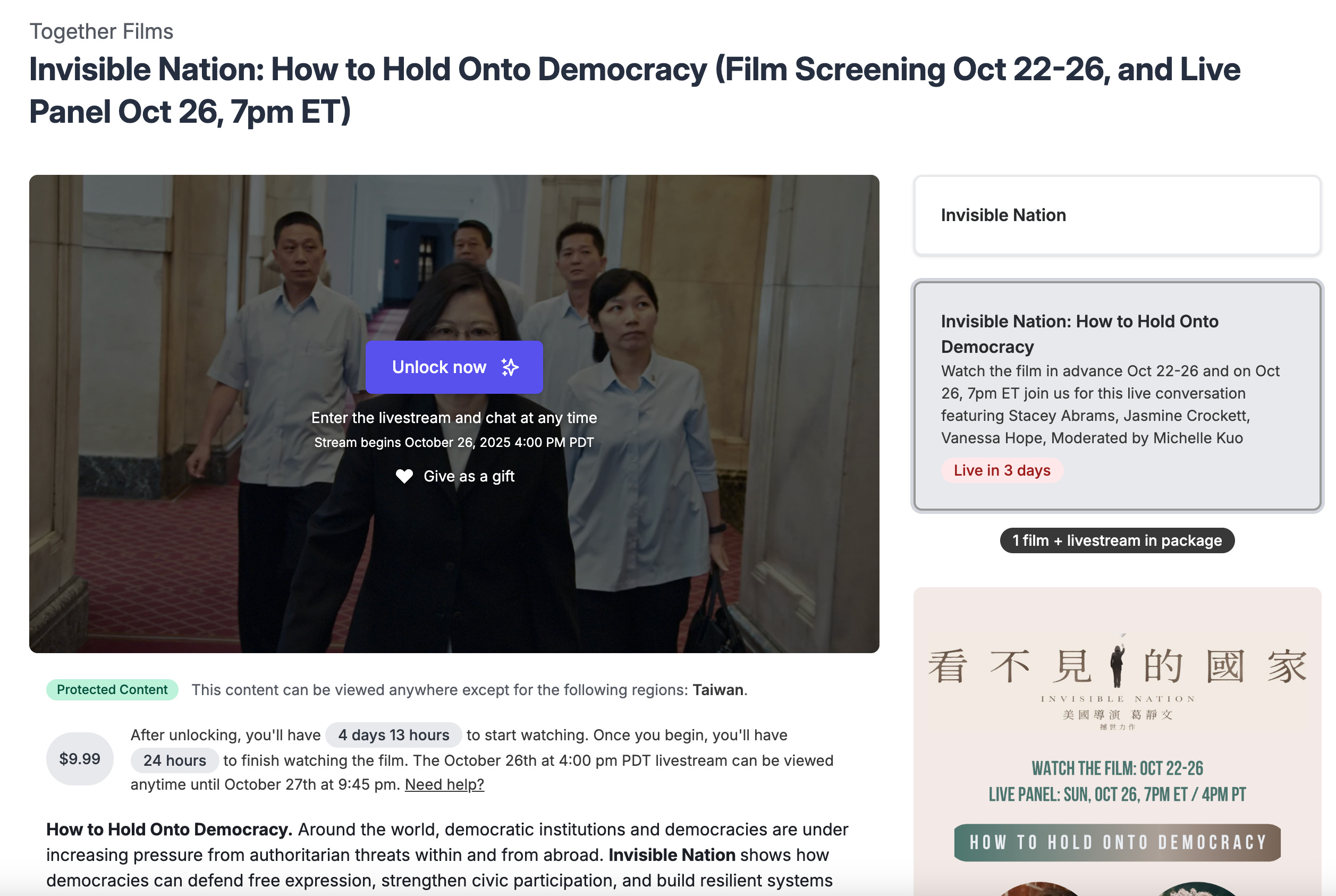Open the Give as a gift option
The image size is (1336, 896).
455,477
